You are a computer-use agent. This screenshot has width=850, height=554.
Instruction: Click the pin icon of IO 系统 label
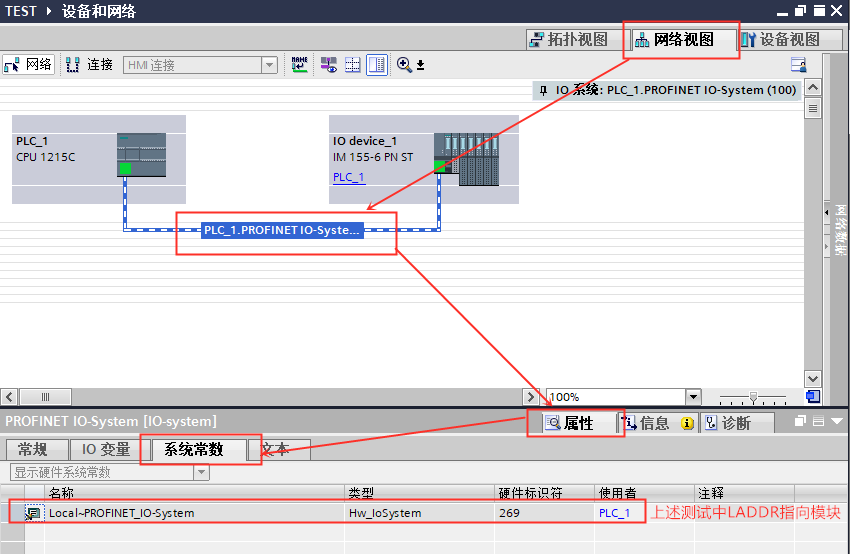(x=543, y=91)
